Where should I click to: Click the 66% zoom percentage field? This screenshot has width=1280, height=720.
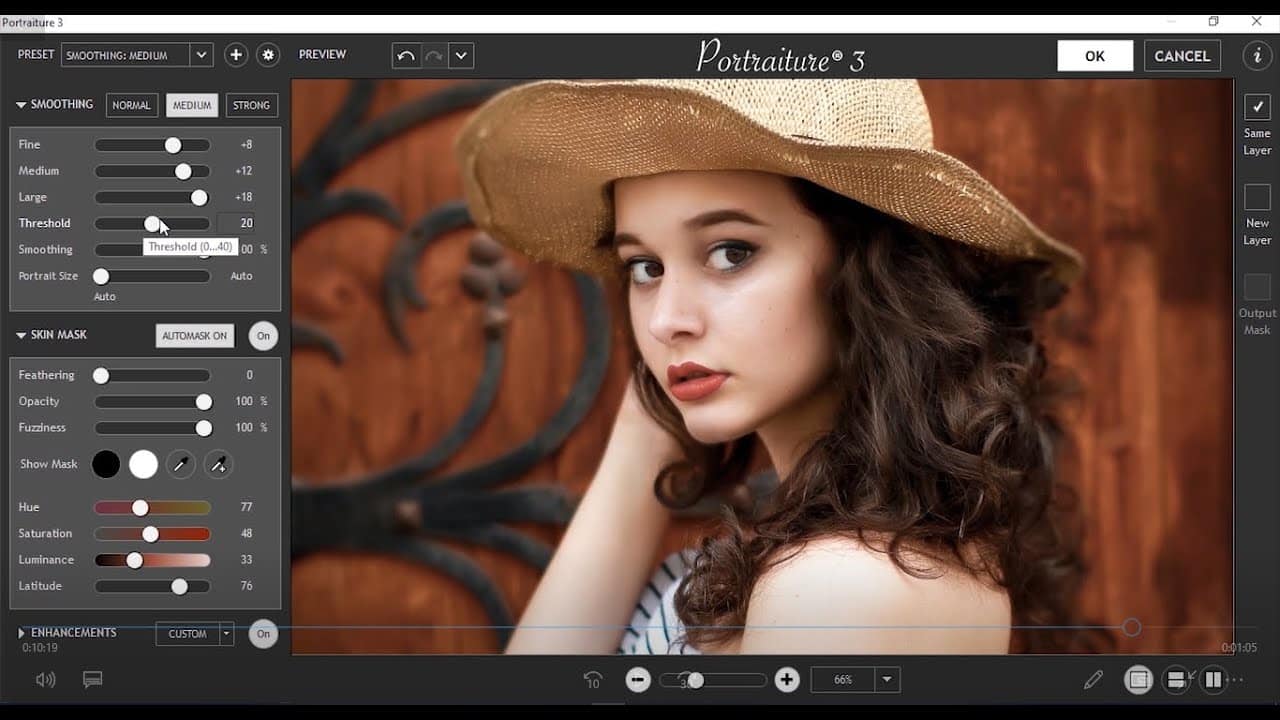(x=843, y=680)
